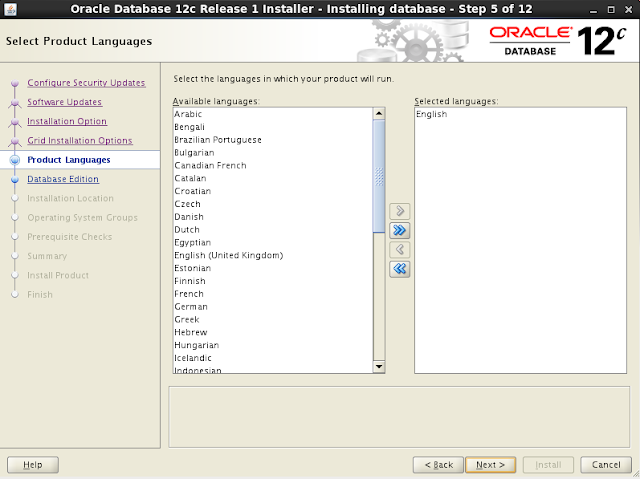
Task: Click the Help button
Action: [x=33, y=465]
